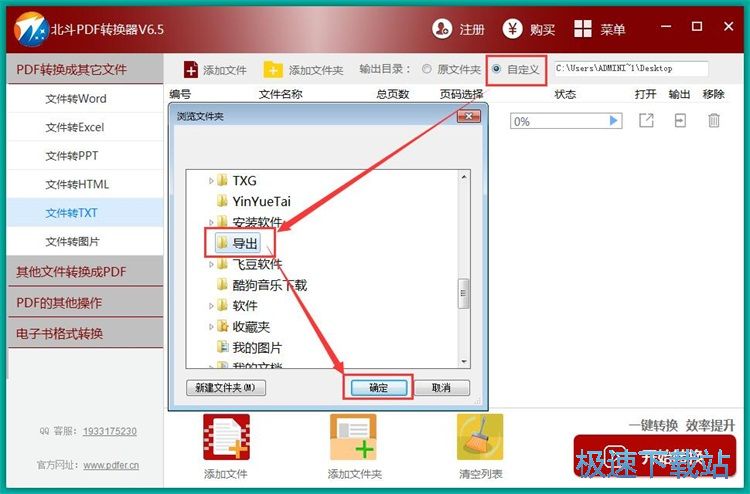Expand the 软件 folder node
750x494 pixels.
(211, 306)
